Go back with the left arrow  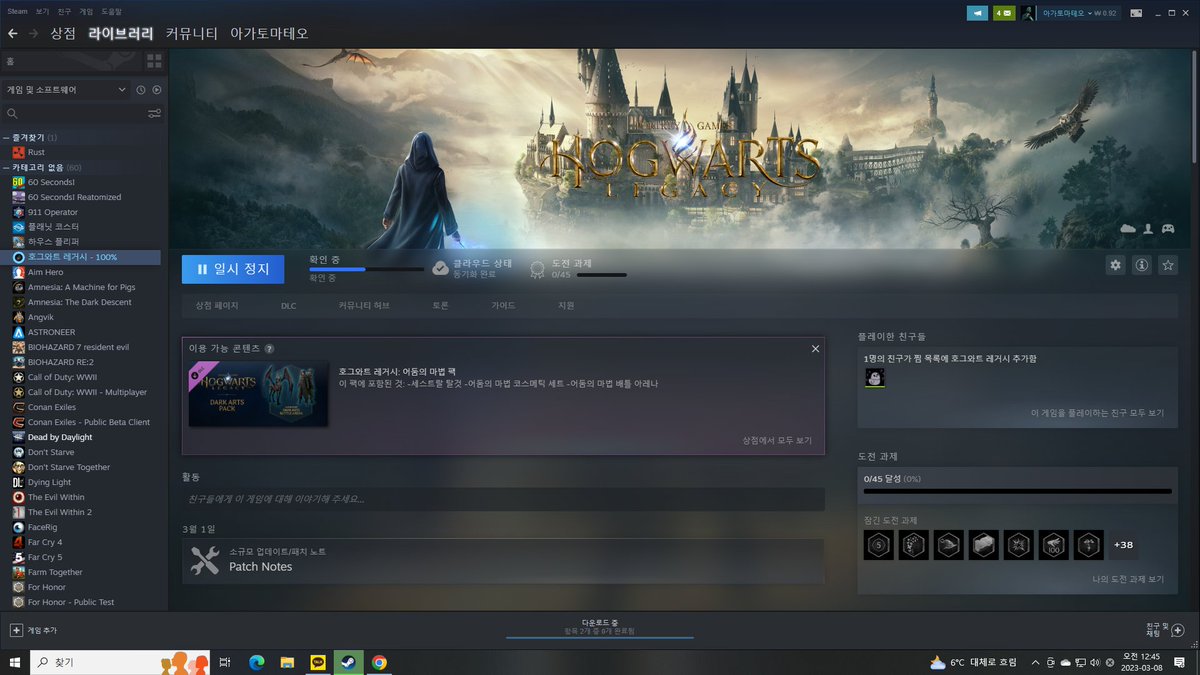pyautogui.click(x=12, y=33)
